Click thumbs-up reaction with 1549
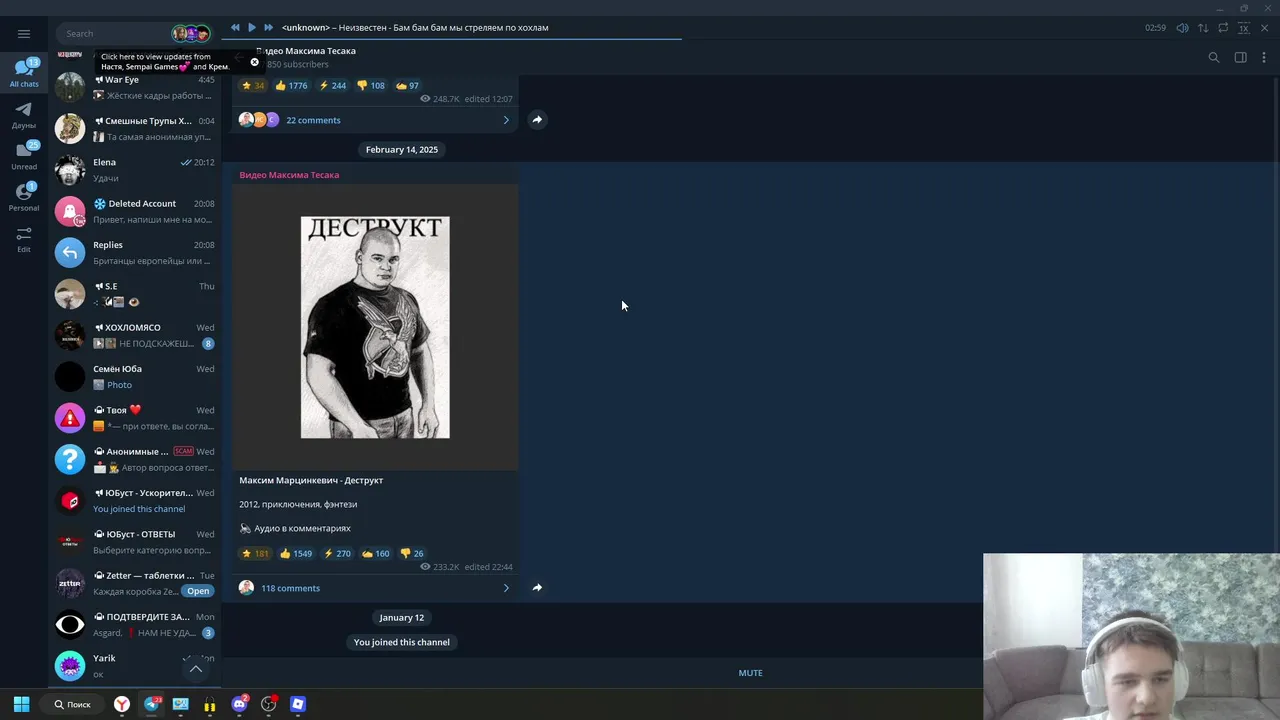The height and width of the screenshot is (720, 1280). [x=296, y=553]
